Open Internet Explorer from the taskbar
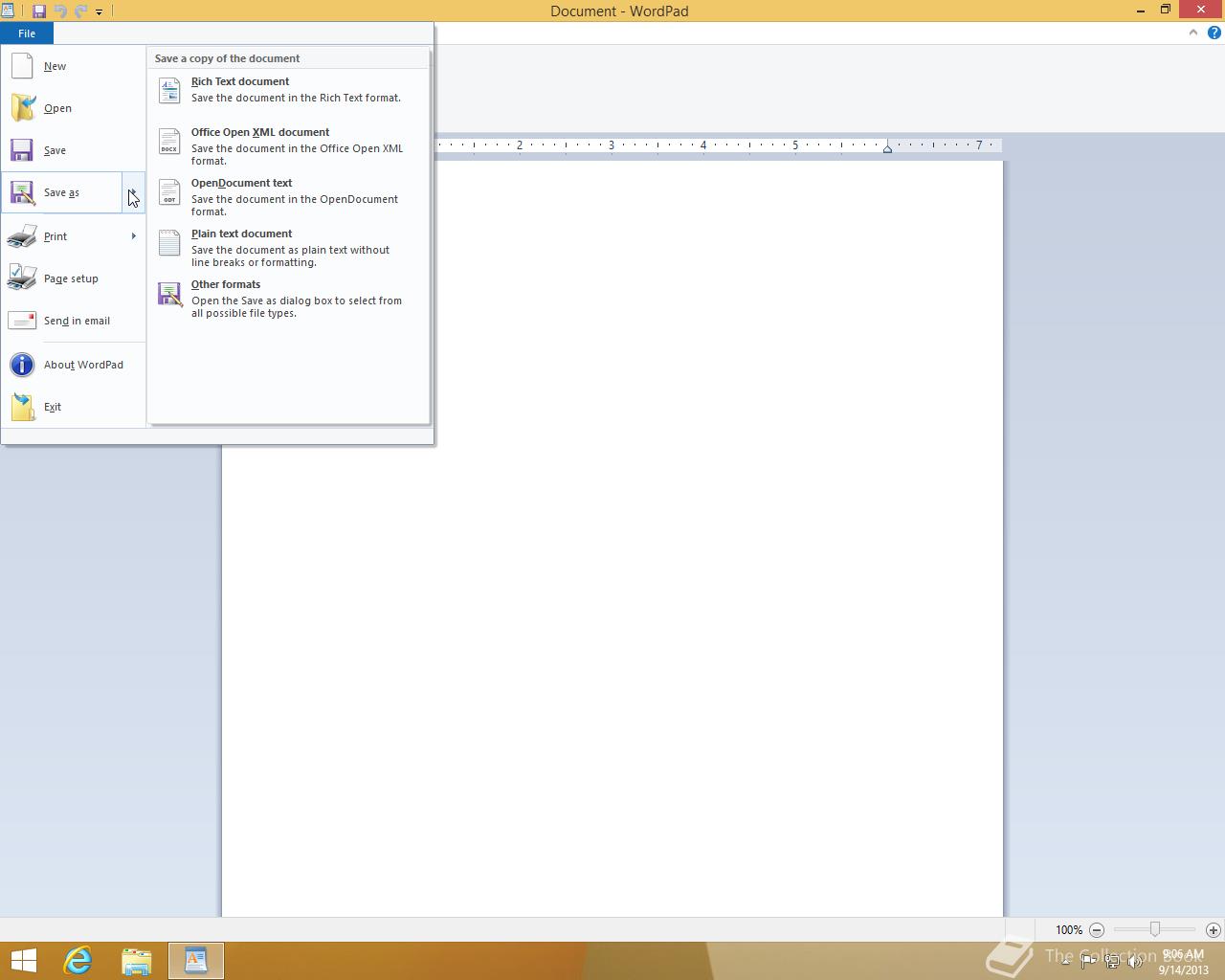Screen dimensions: 1225x980 [78, 961]
